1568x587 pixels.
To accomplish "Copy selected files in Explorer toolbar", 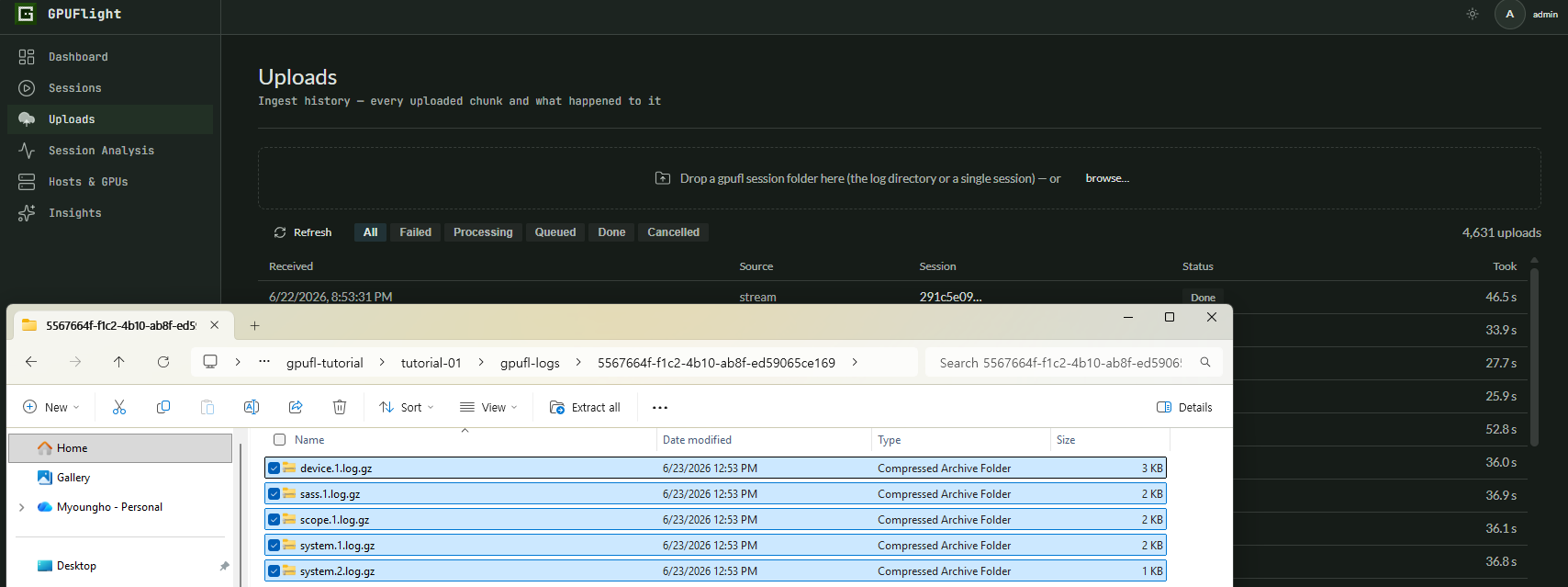I will point(163,407).
